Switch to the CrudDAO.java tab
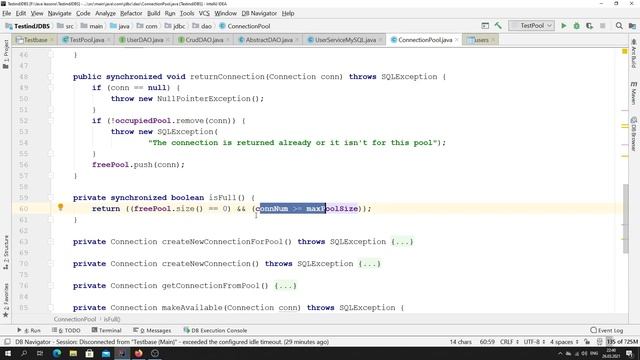This screenshot has height=360, width=640. tap(204, 40)
